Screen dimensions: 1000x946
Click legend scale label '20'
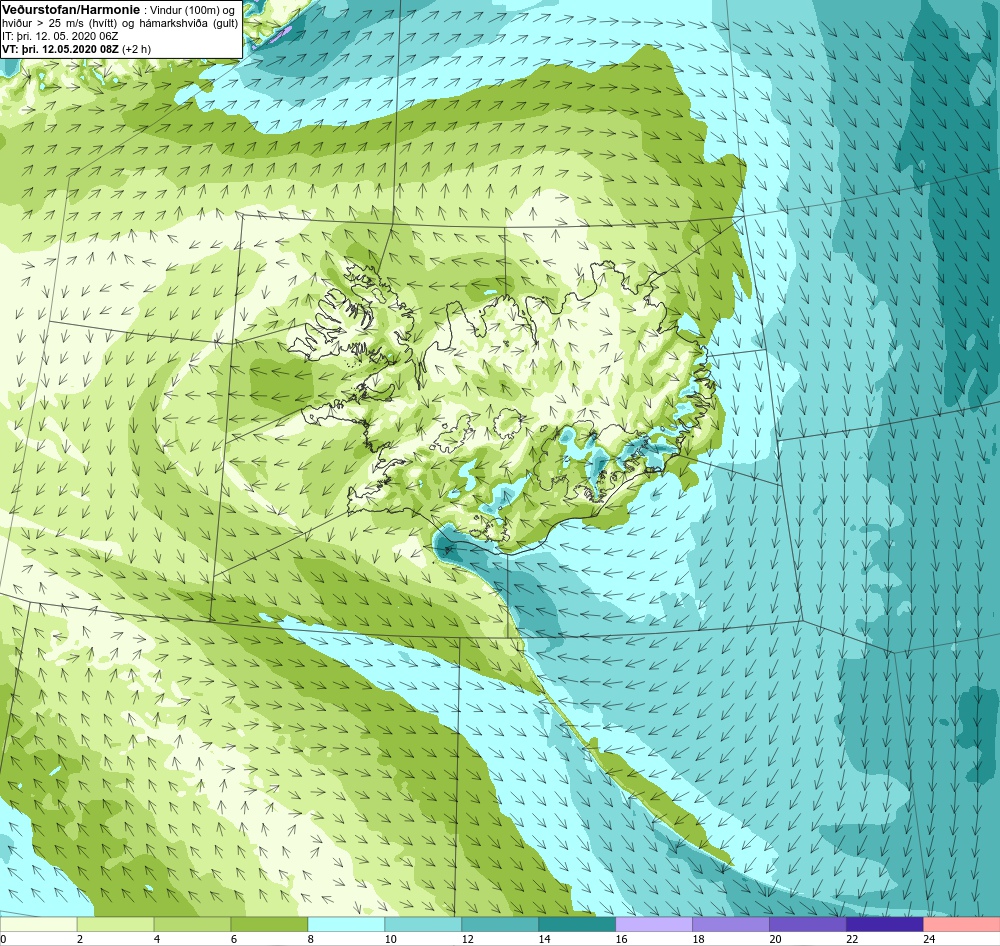click(x=776, y=939)
